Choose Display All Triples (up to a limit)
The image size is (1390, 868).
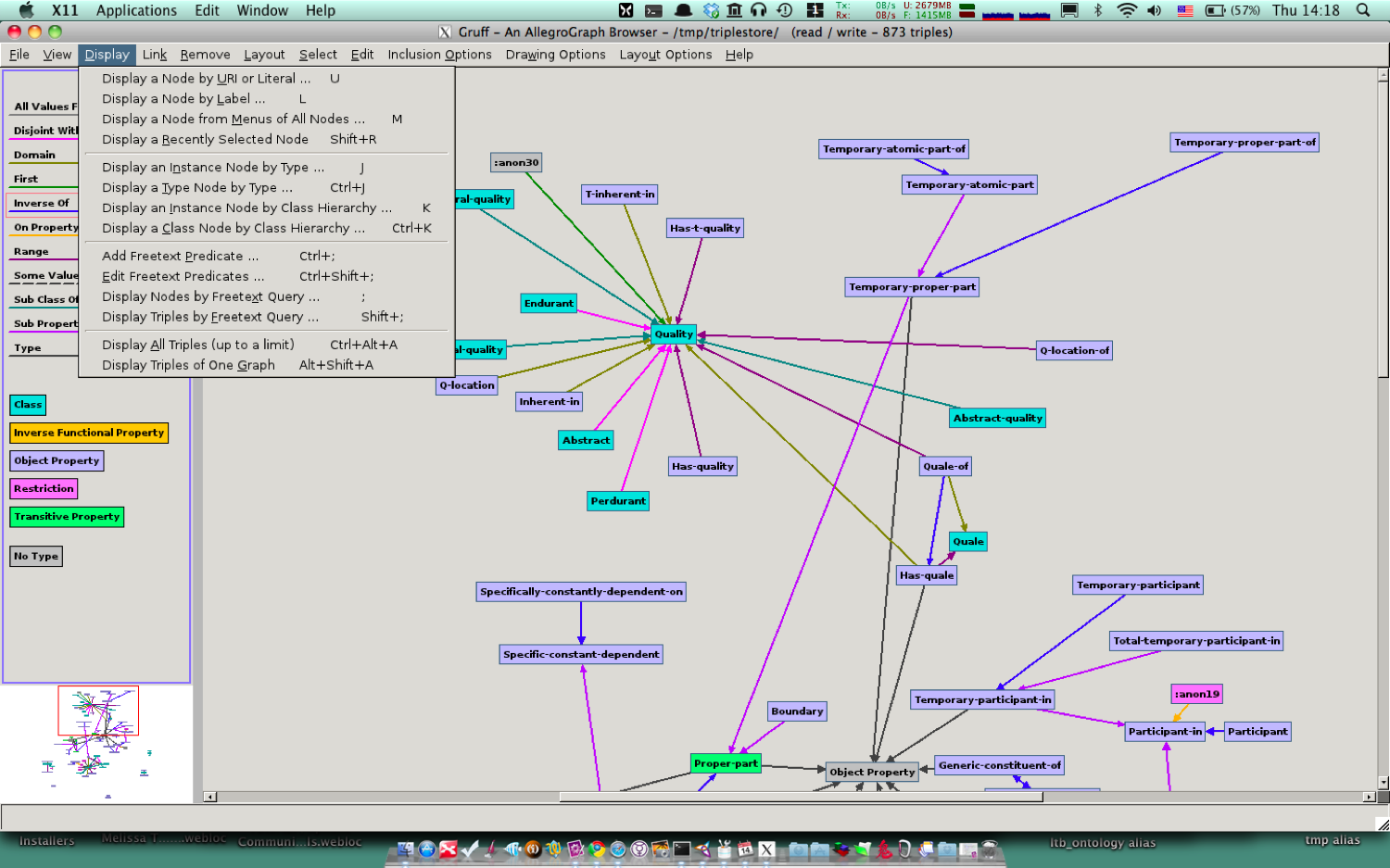coord(198,345)
